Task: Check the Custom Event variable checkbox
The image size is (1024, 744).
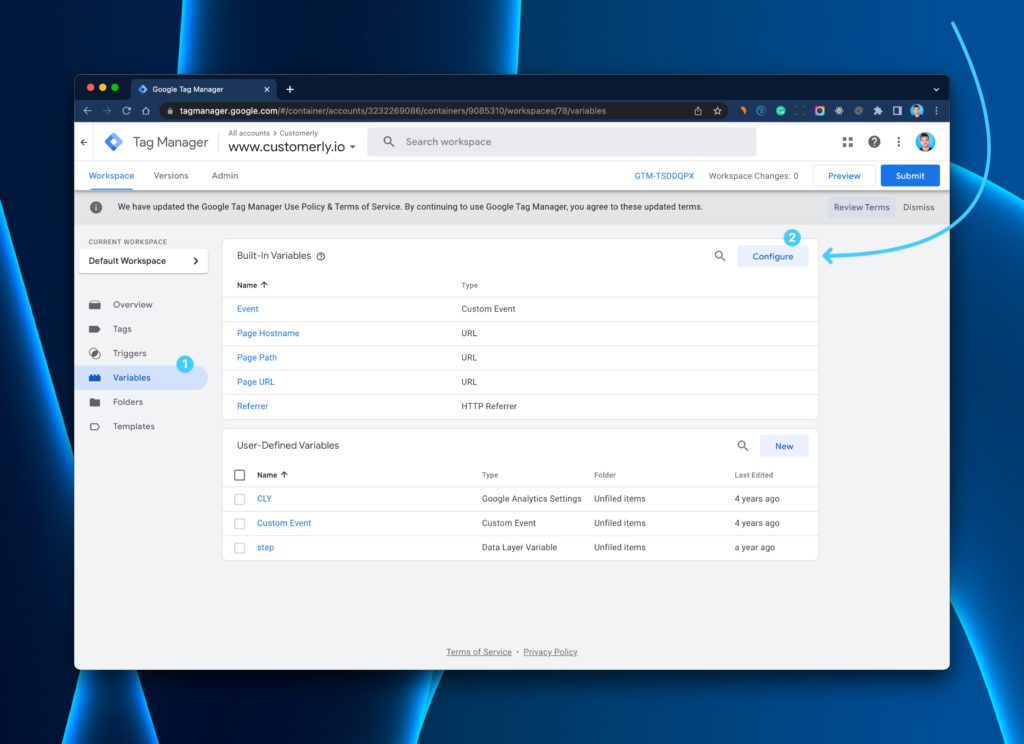Action: pyautogui.click(x=240, y=523)
